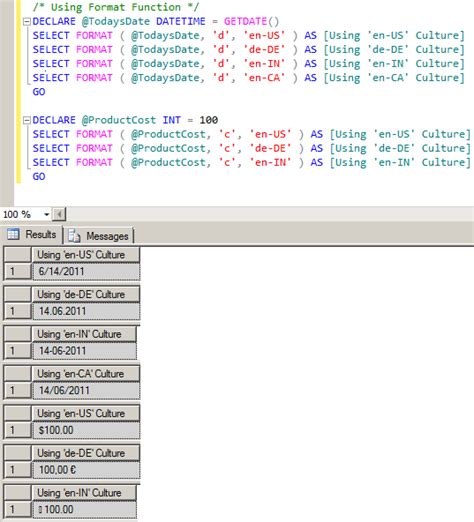Select the 100,00 € result cell

[86, 470]
